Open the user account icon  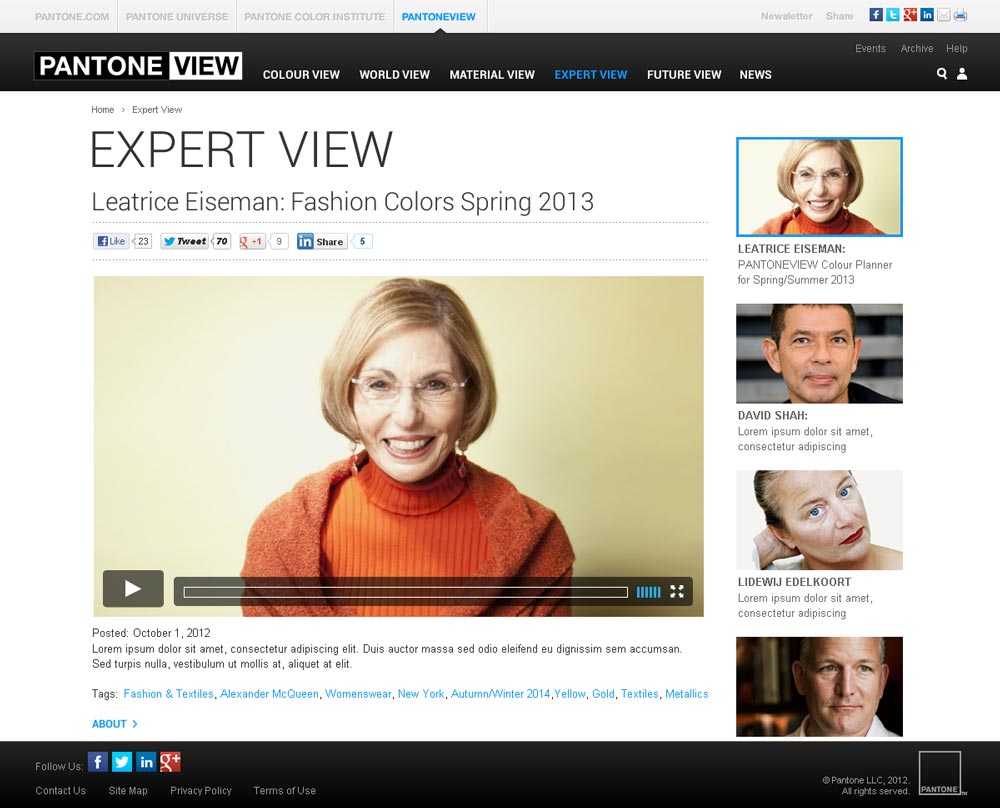pos(962,74)
